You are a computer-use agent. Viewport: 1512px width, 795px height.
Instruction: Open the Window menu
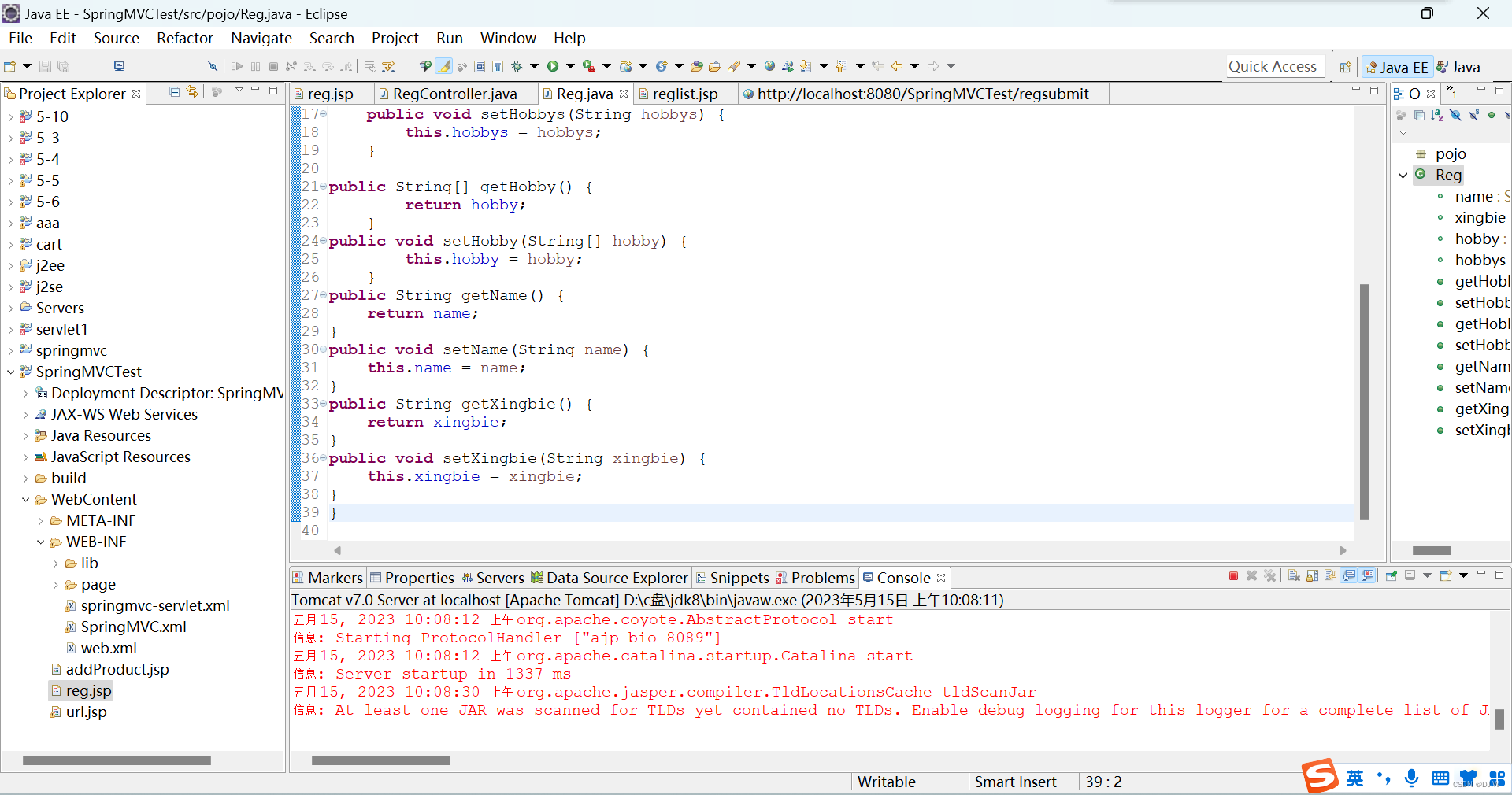tap(508, 38)
